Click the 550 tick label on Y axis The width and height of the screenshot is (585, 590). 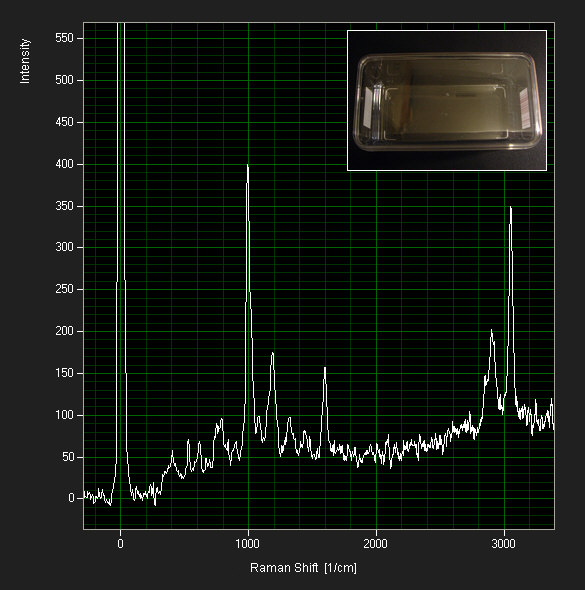click(x=64, y=38)
